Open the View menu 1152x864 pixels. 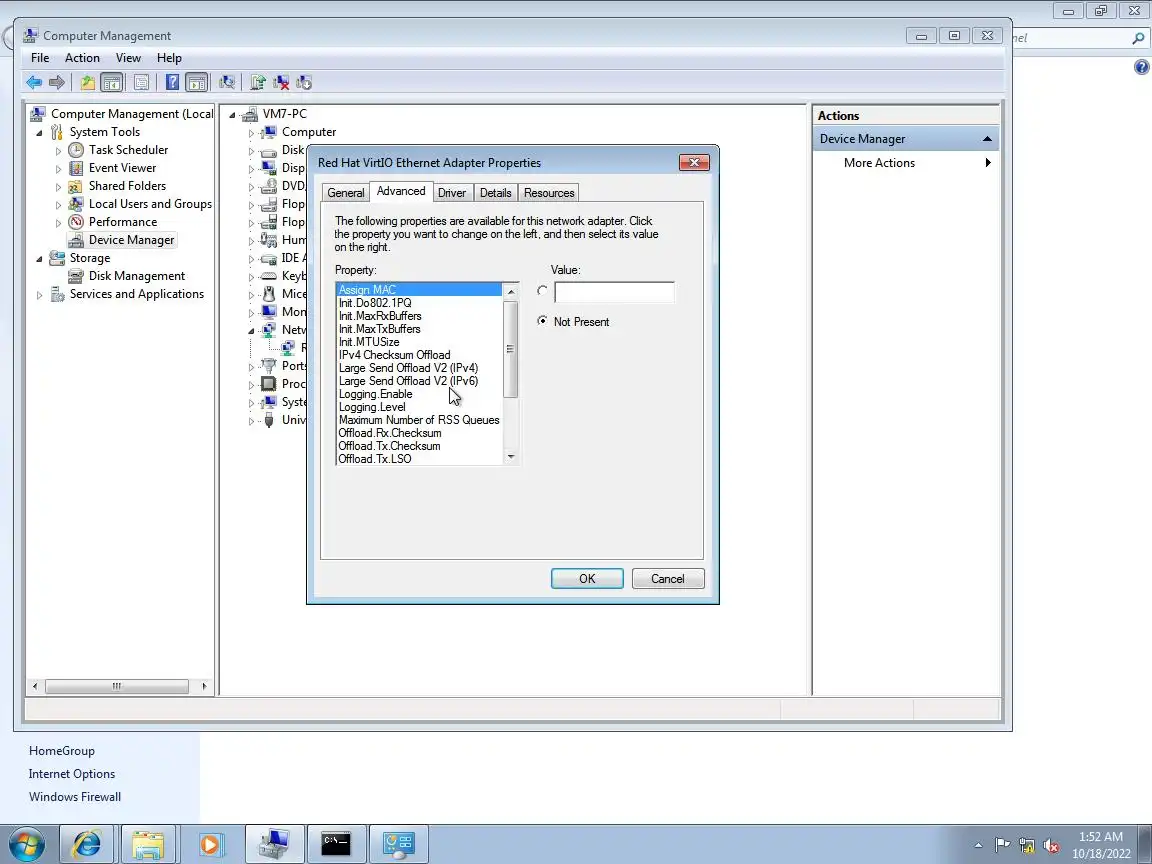pos(128,58)
